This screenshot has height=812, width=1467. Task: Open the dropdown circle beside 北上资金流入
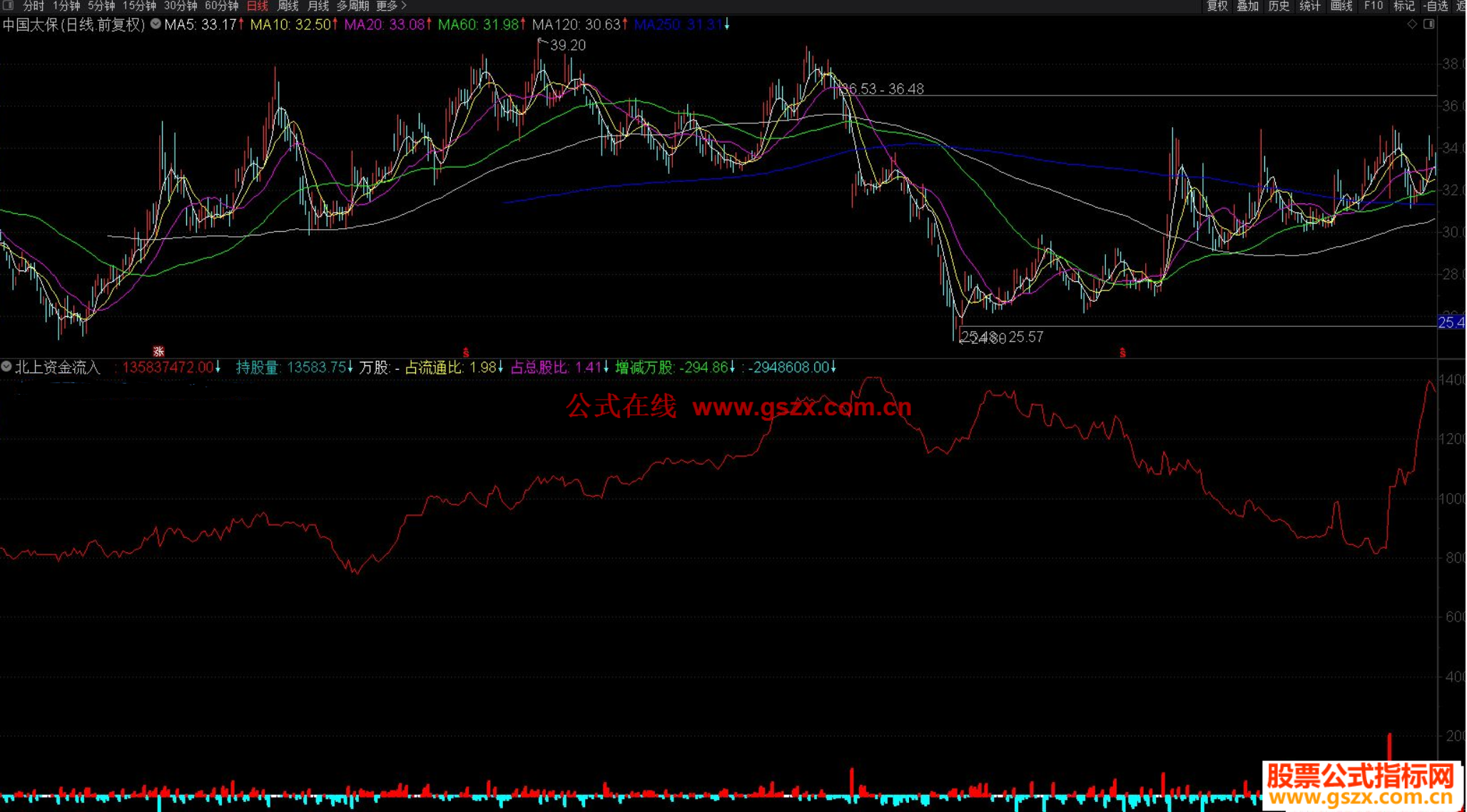point(6,367)
